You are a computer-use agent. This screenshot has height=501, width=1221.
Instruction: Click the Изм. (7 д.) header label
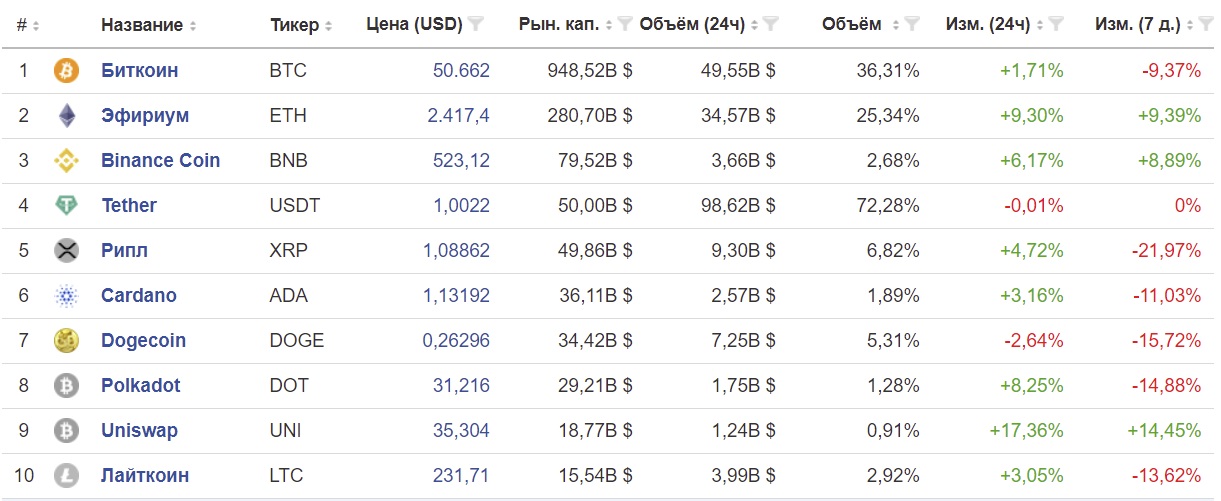[x=1138, y=24]
